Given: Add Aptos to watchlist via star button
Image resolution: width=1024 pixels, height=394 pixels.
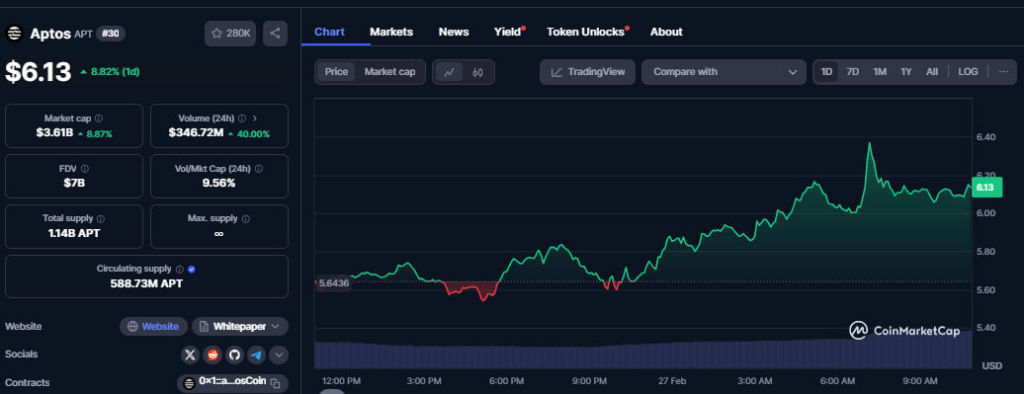Looking at the screenshot, I should [x=231, y=33].
